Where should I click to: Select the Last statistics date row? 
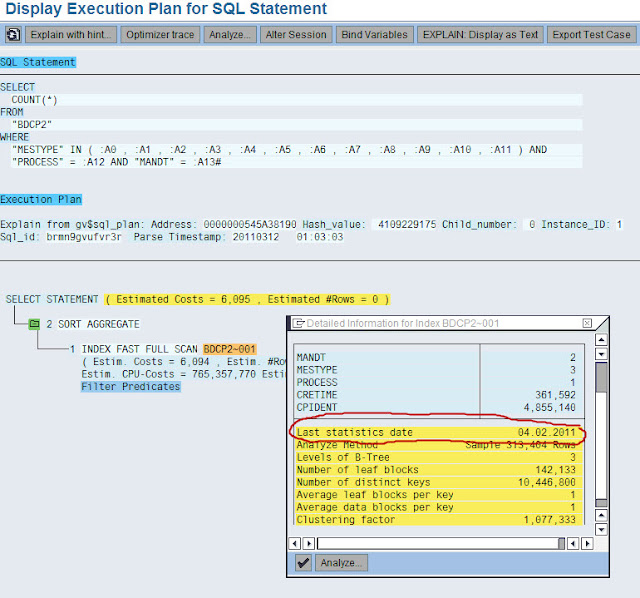438,432
